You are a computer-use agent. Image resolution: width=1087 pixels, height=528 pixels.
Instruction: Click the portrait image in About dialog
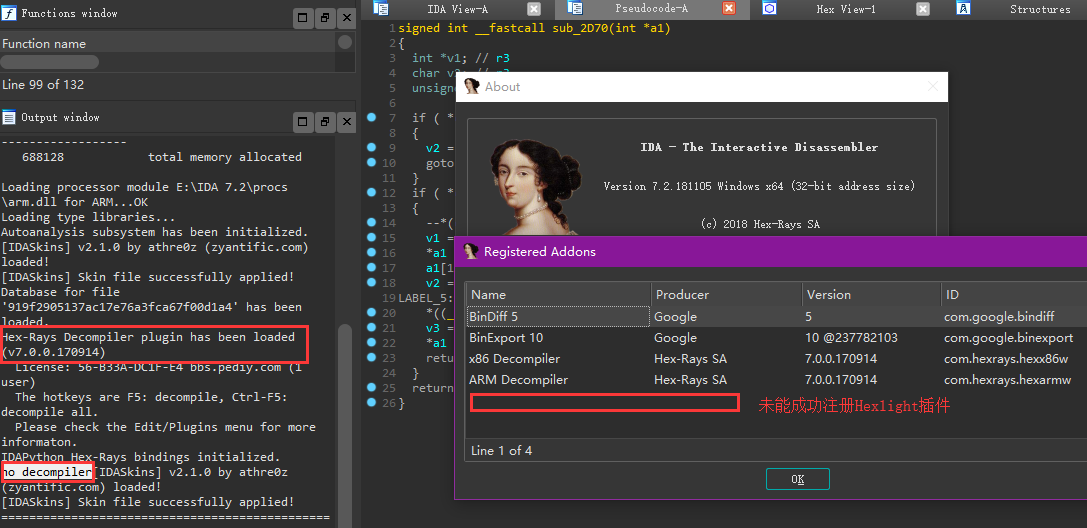tap(534, 187)
